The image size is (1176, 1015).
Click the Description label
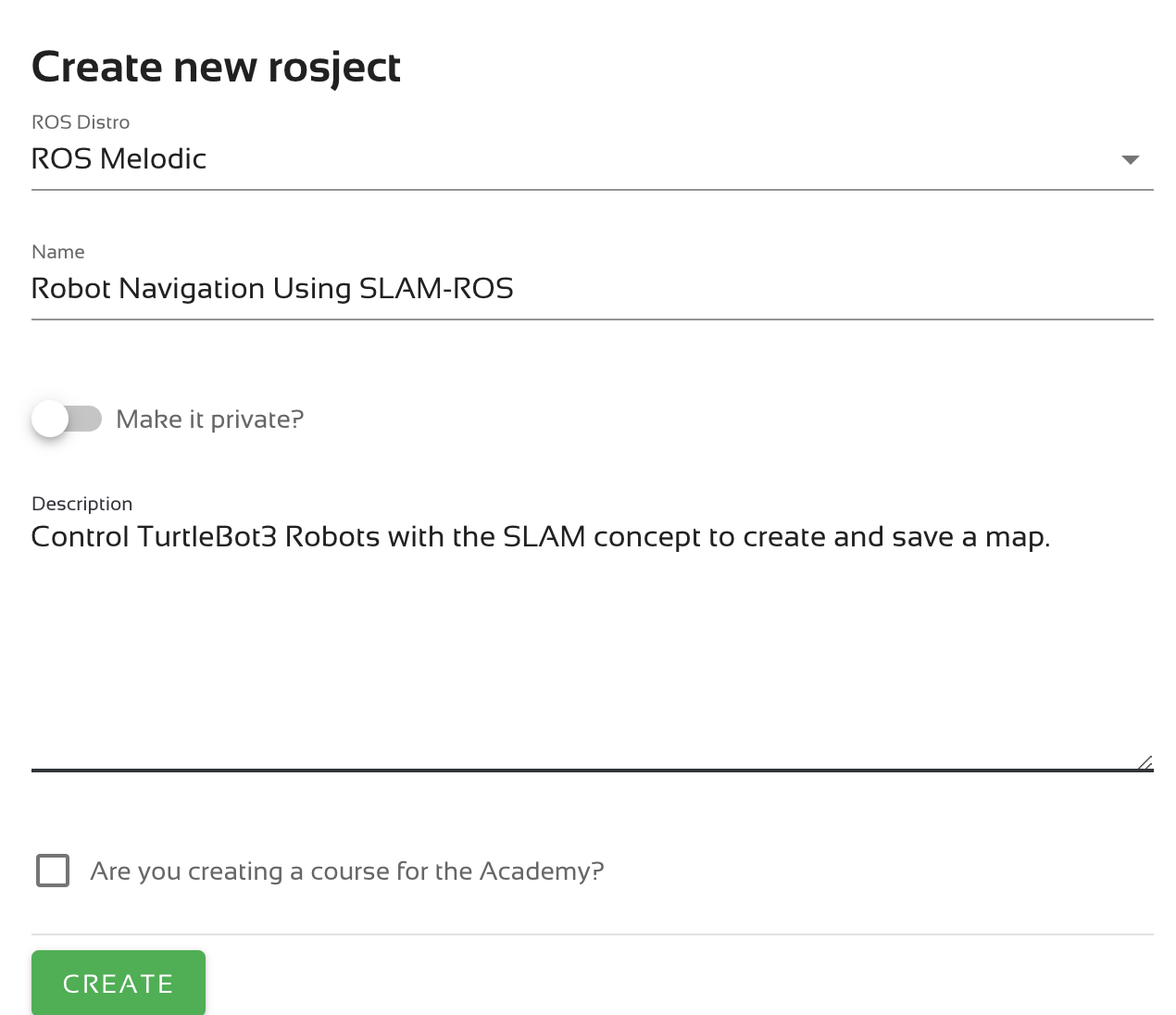81,504
